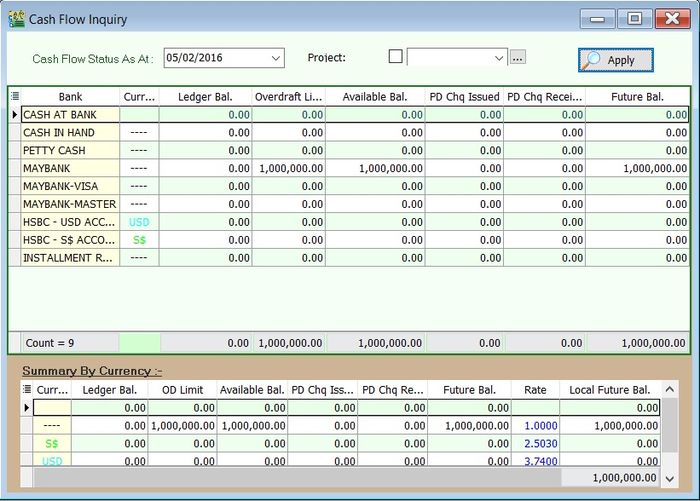Click the USD currency cell in bank grid
The height and width of the screenshot is (501, 700).
click(139, 222)
